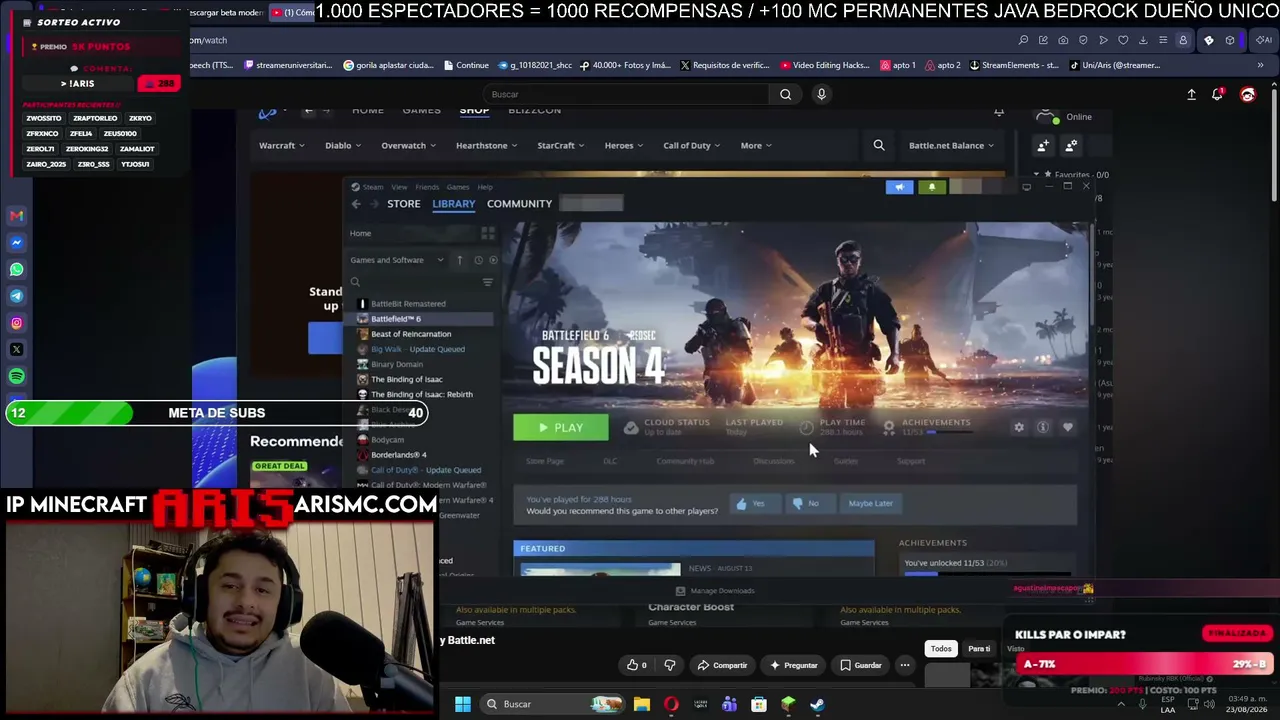Viewport: 1280px width, 720px height.
Task: Switch Steam library to collections grid view
Action: pos(488,233)
